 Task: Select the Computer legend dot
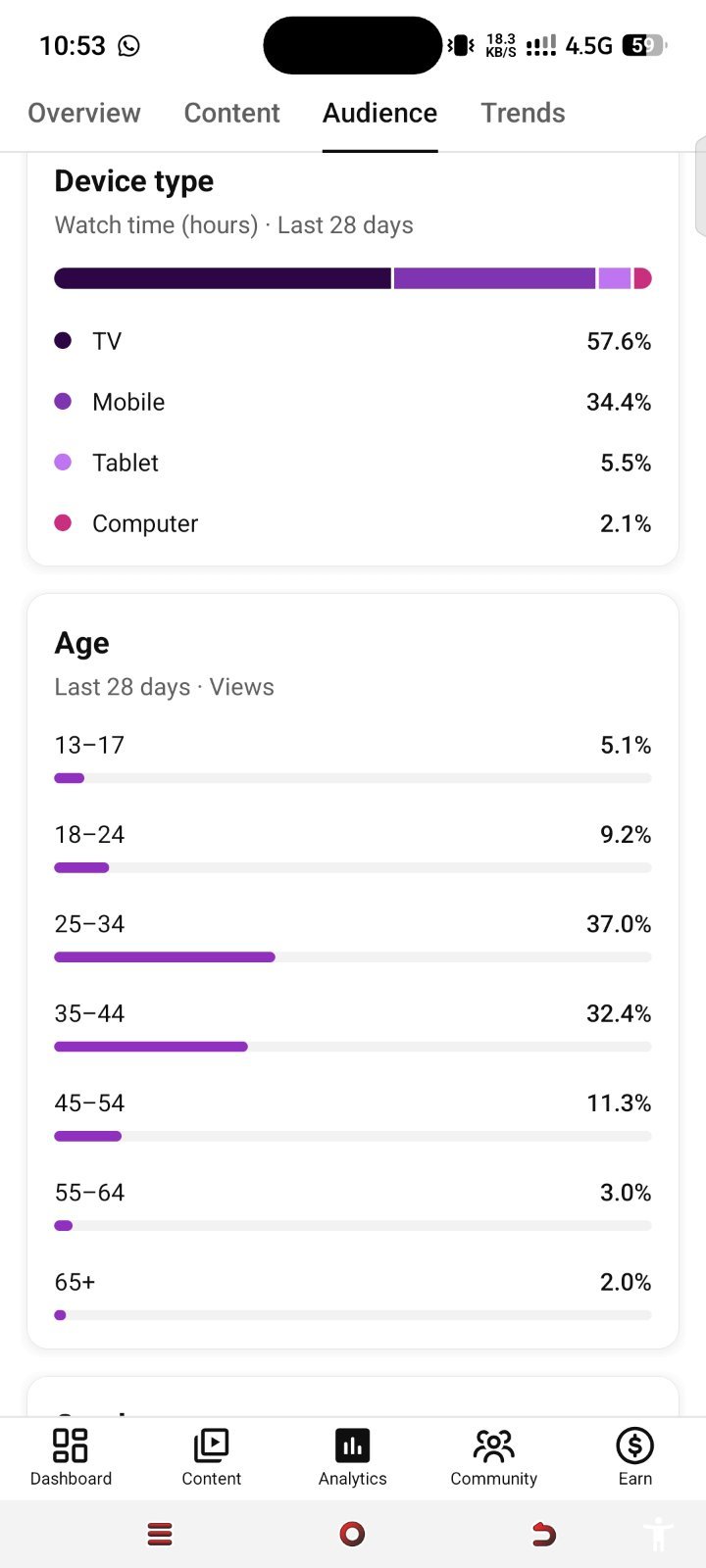(63, 522)
